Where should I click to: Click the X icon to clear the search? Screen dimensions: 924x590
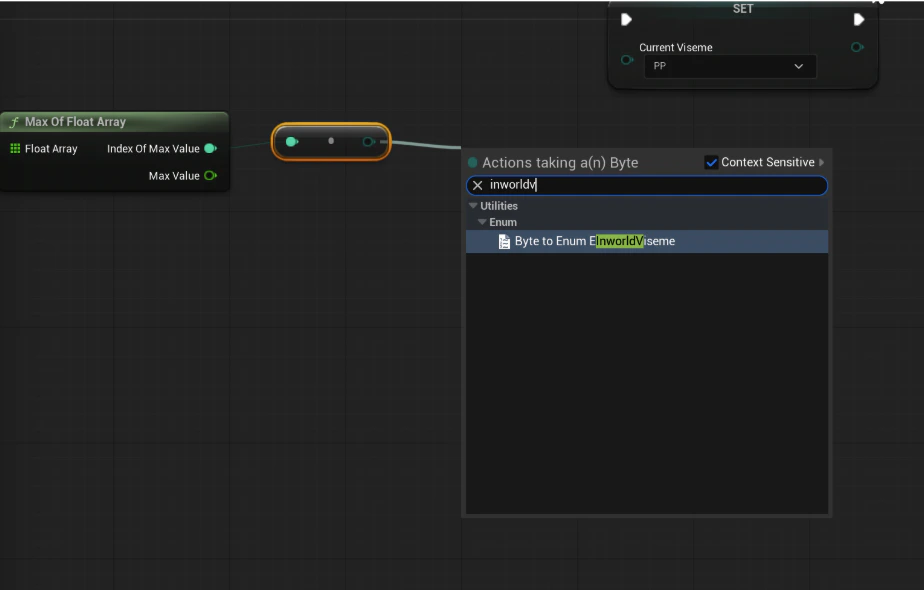point(478,185)
